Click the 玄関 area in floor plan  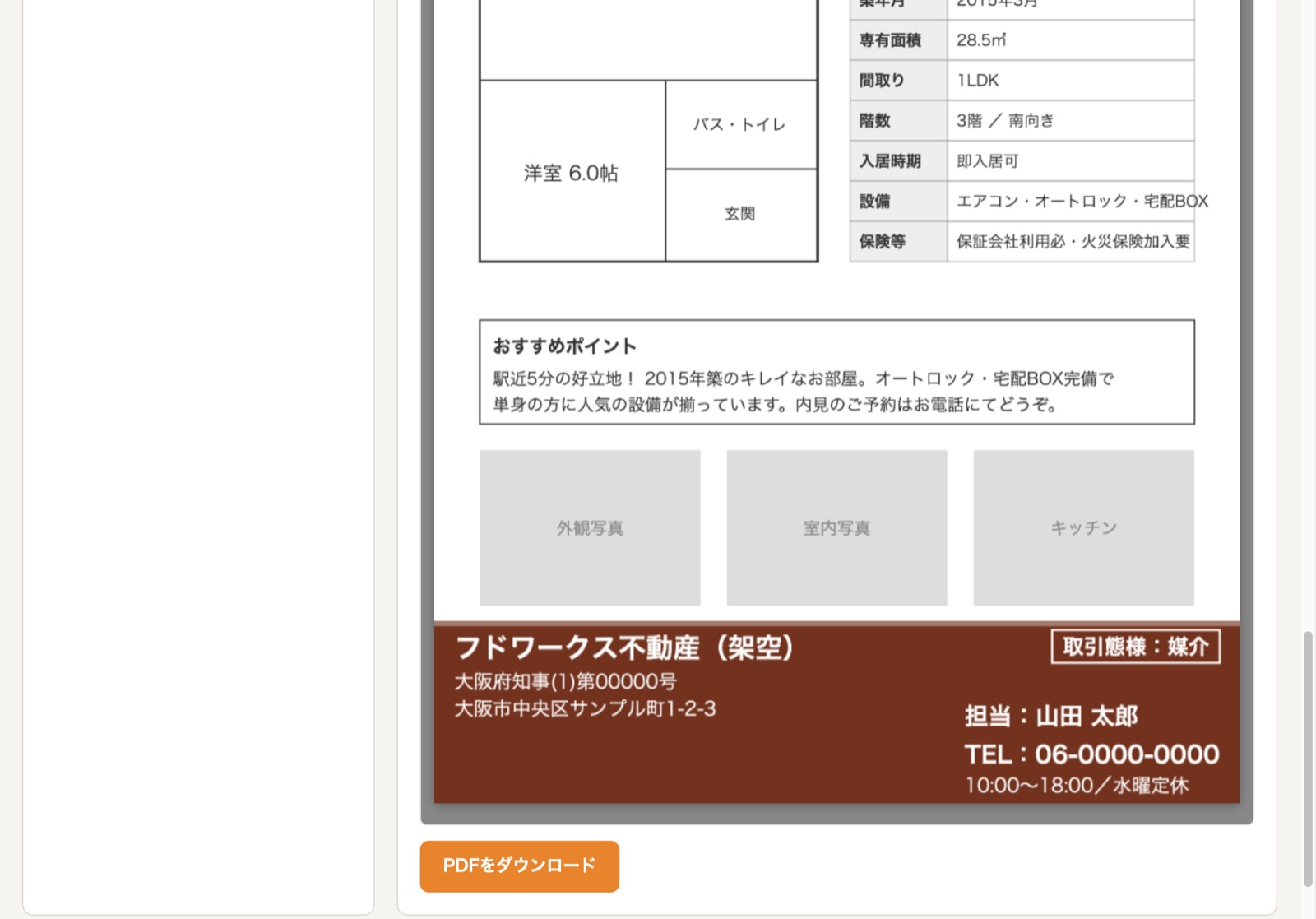[x=741, y=215]
